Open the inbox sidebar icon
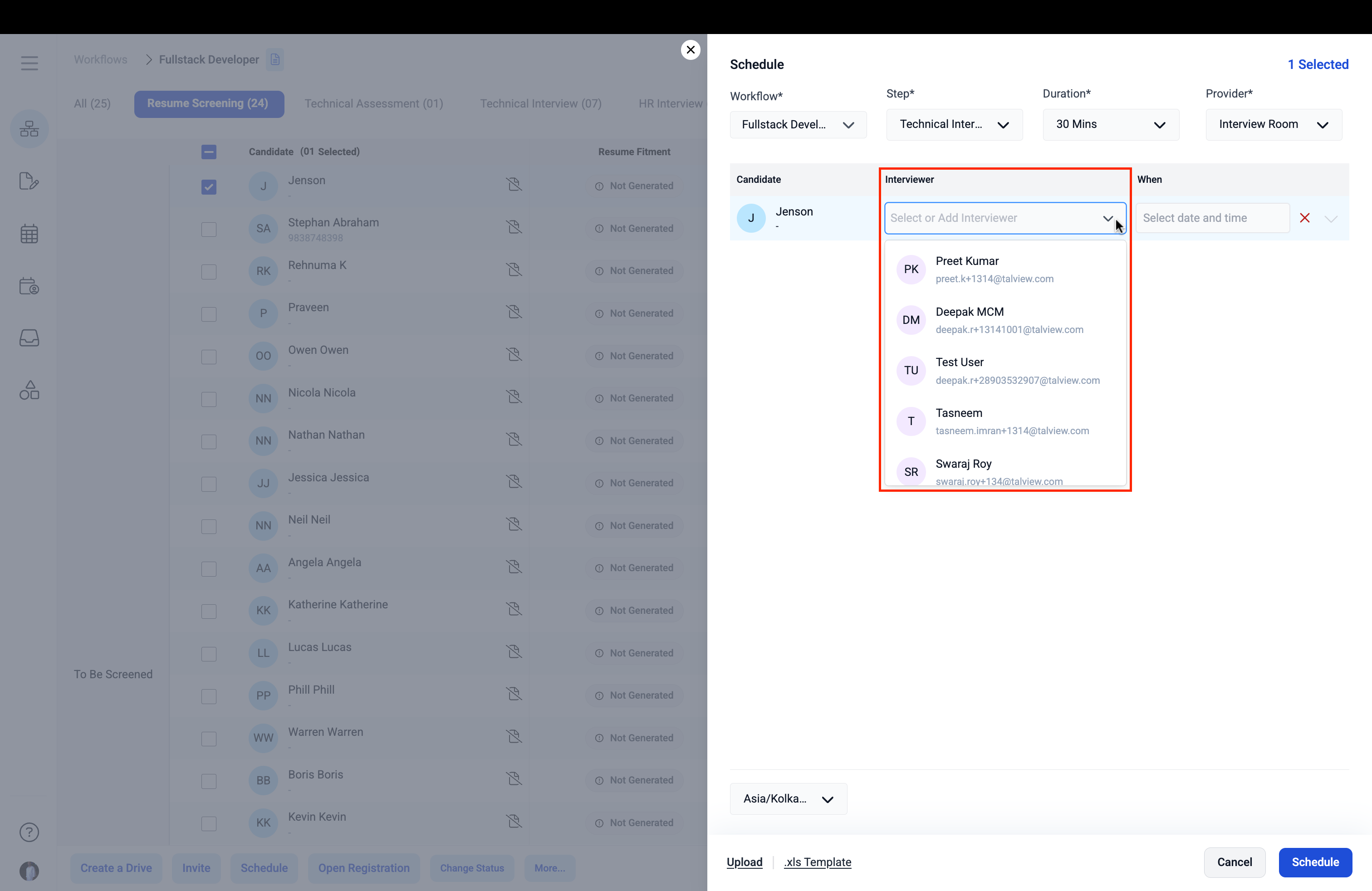Screen dimensions: 1372x891 (x=29, y=338)
